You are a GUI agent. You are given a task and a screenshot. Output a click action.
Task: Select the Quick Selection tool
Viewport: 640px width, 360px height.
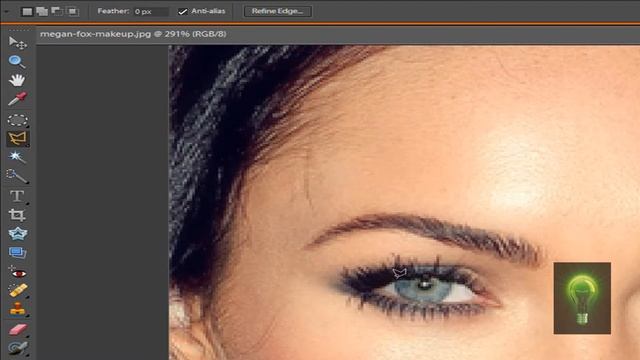(x=17, y=176)
